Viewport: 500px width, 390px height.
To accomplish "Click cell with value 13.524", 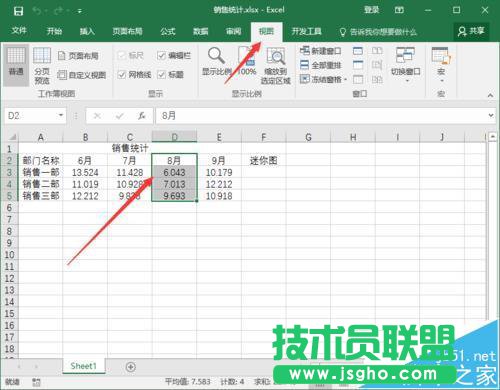I will click(x=85, y=172).
